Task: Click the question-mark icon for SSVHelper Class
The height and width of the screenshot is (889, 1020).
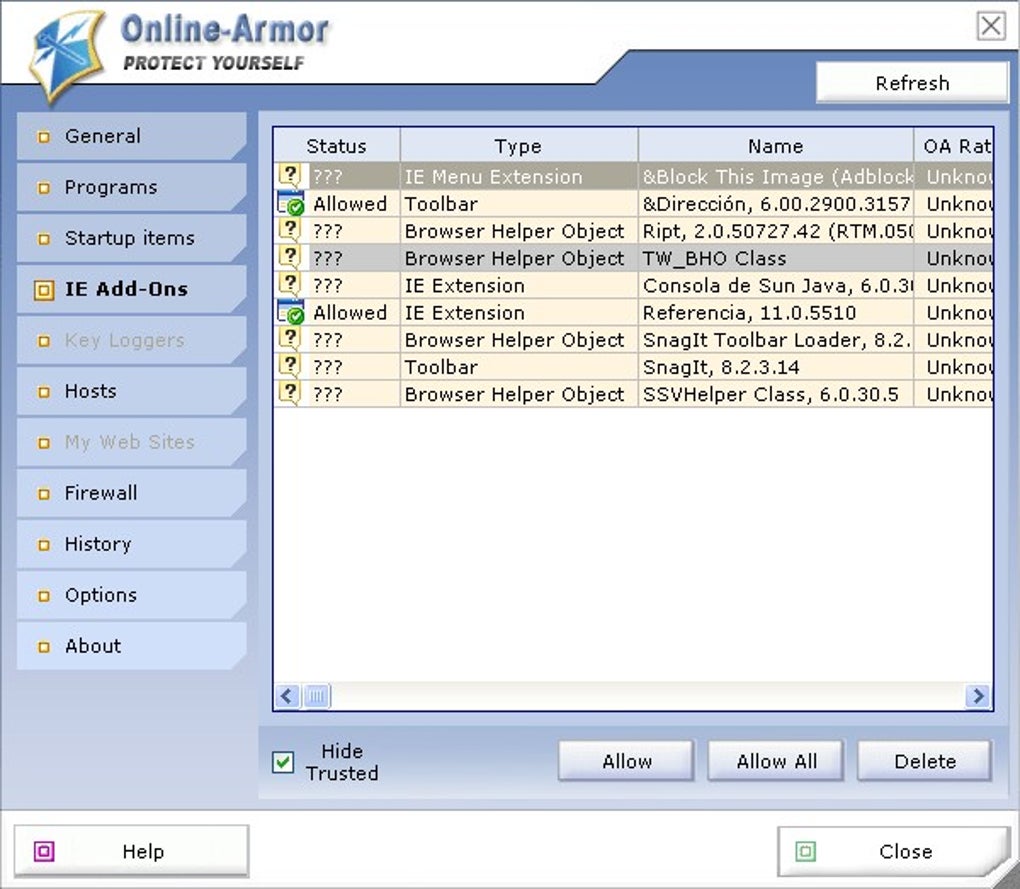Action: (289, 393)
